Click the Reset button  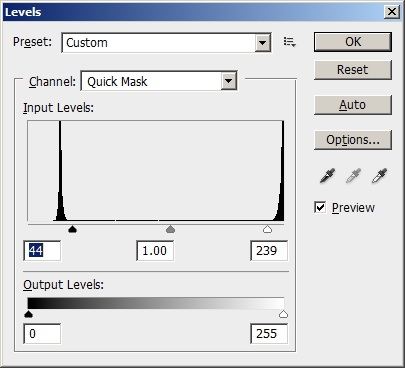point(353,70)
